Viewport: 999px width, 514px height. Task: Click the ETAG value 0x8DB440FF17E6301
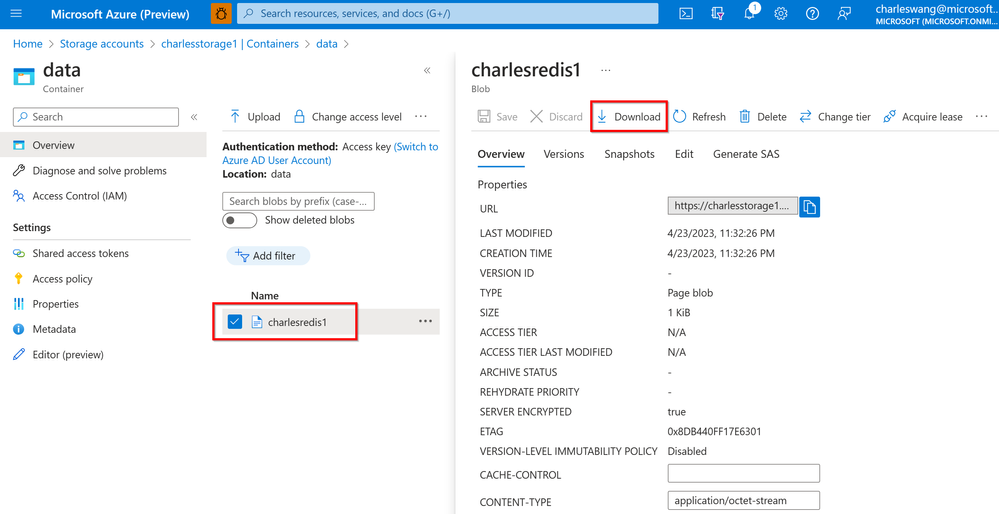pos(714,432)
